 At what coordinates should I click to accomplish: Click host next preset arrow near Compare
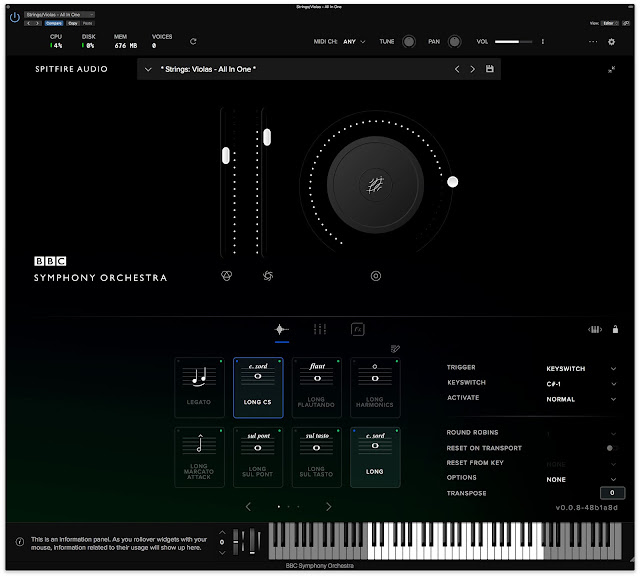[38, 23]
